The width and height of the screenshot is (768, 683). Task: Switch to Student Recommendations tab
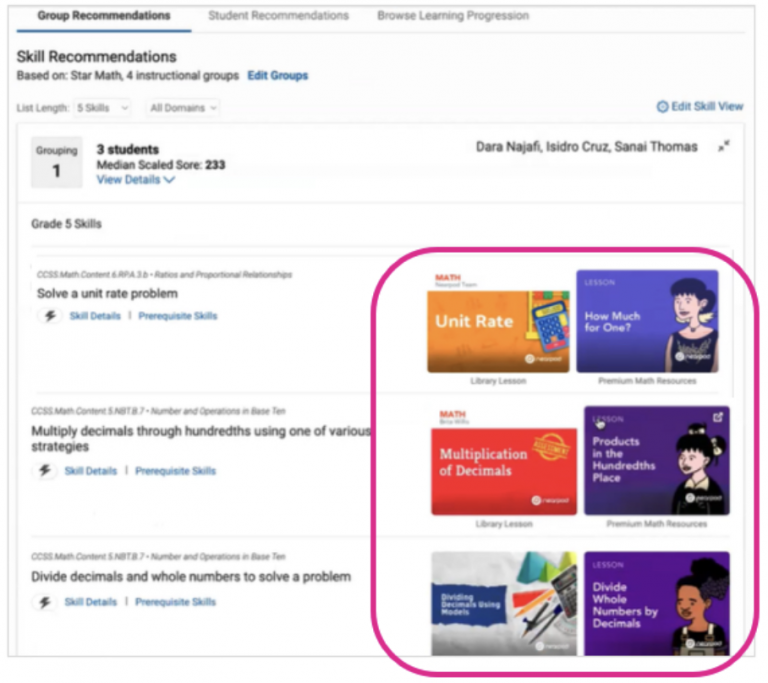point(278,16)
